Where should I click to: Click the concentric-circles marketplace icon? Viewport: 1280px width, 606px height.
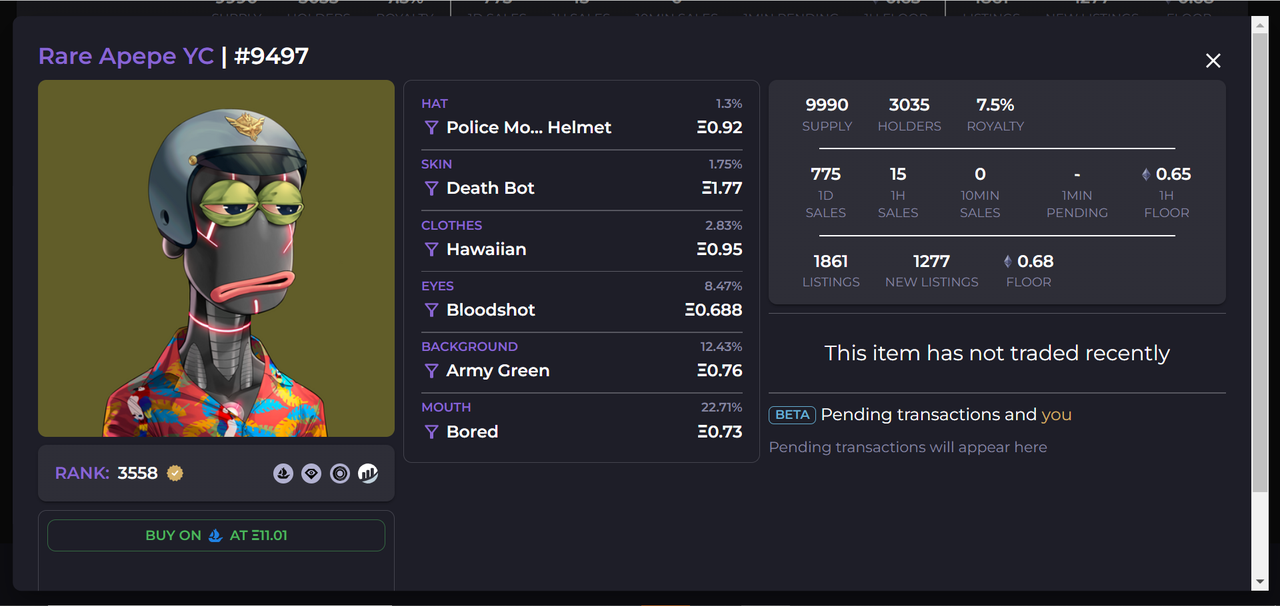coord(340,473)
